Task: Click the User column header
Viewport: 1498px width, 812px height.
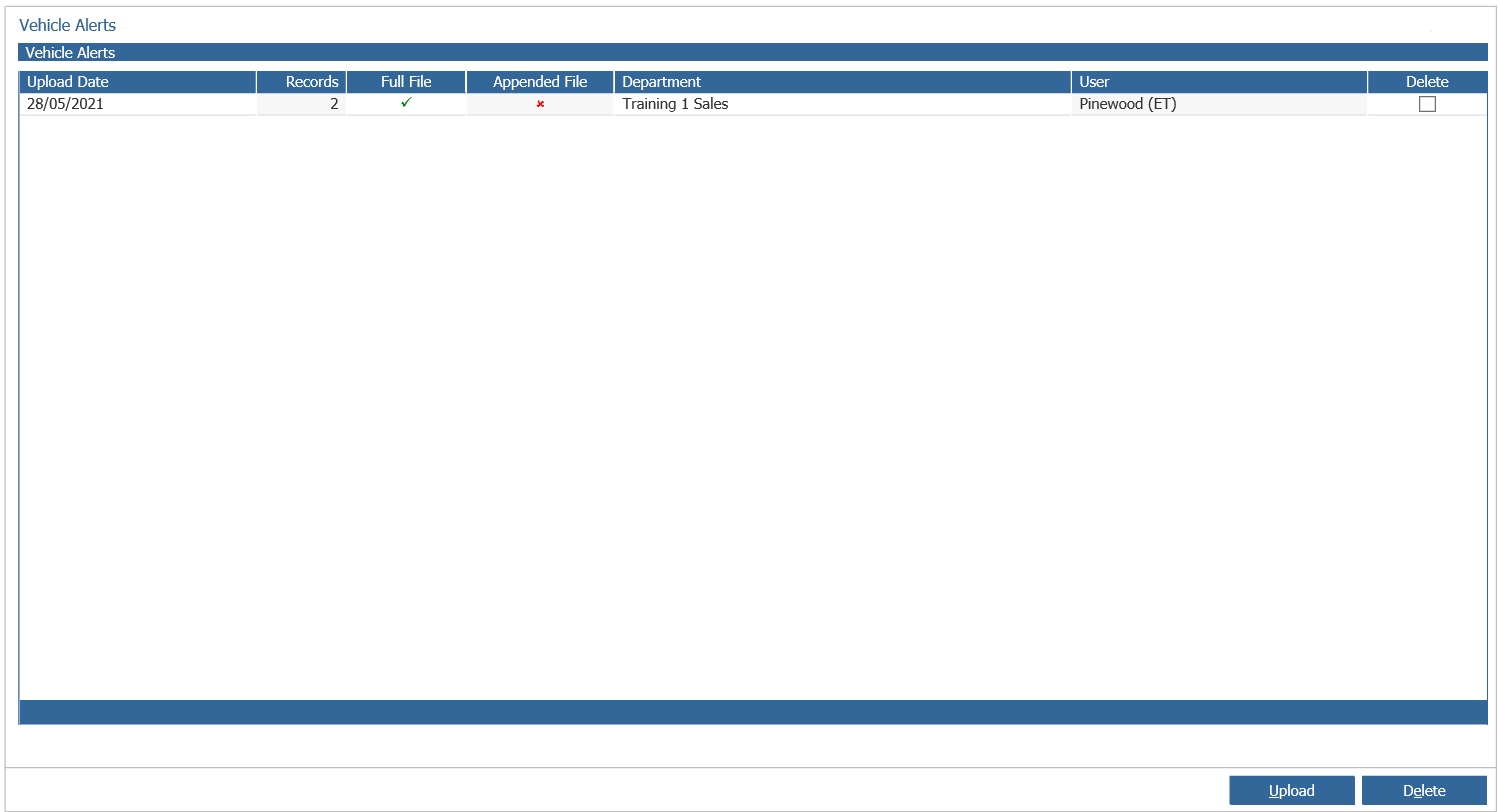Action: [x=1219, y=82]
